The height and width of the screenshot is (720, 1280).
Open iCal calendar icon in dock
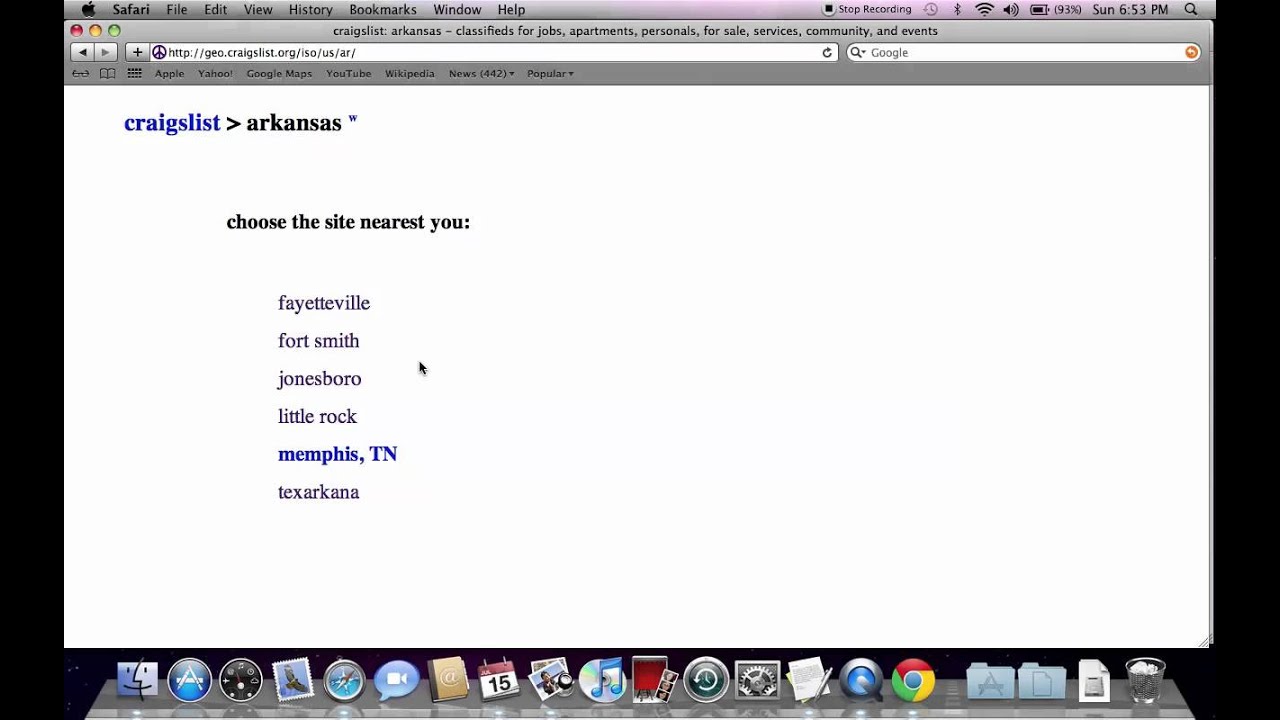(x=498, y=680)
